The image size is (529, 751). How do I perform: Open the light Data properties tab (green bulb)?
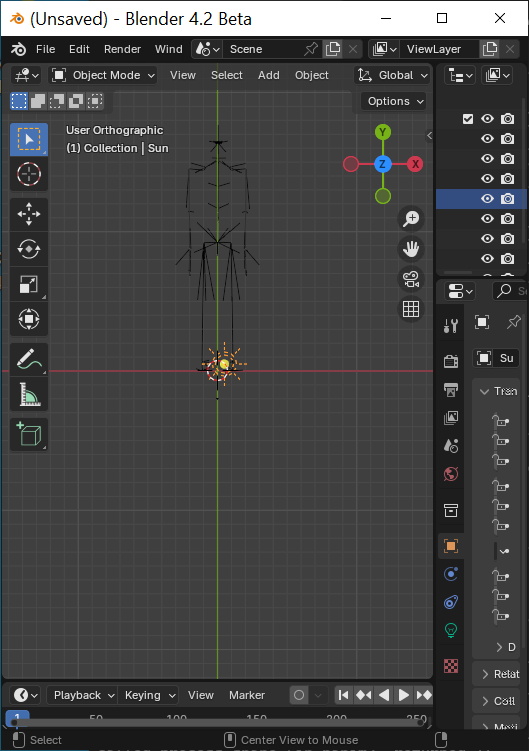point(451,630)
